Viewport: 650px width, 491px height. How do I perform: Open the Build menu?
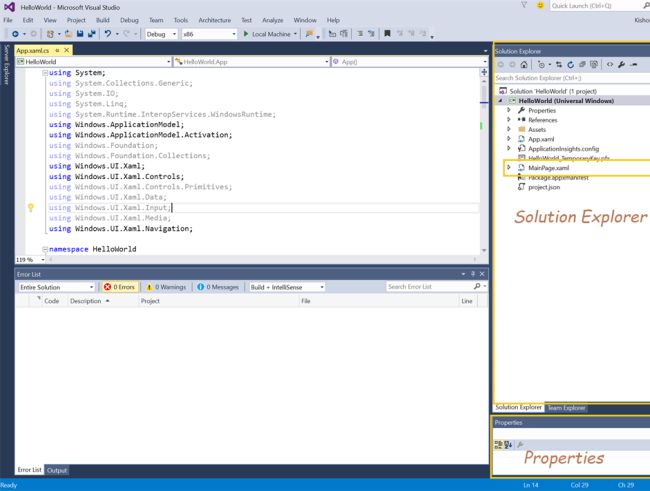coord(103,20)
